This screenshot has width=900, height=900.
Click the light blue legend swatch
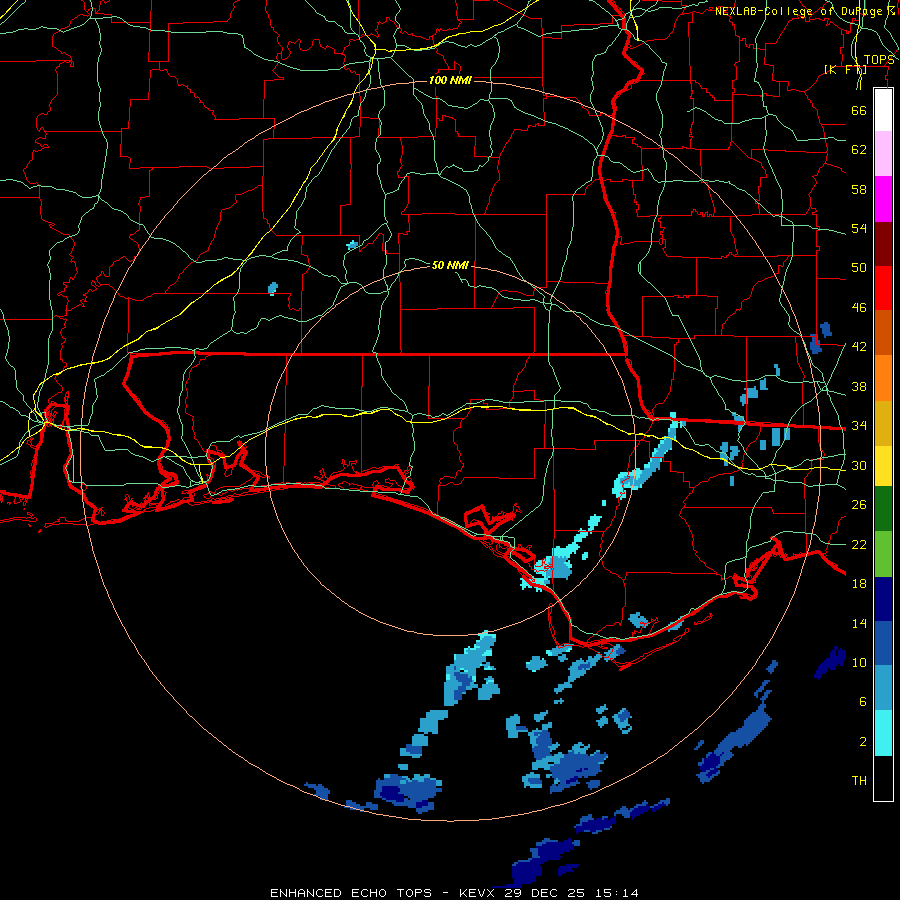(x=883, y=688)
